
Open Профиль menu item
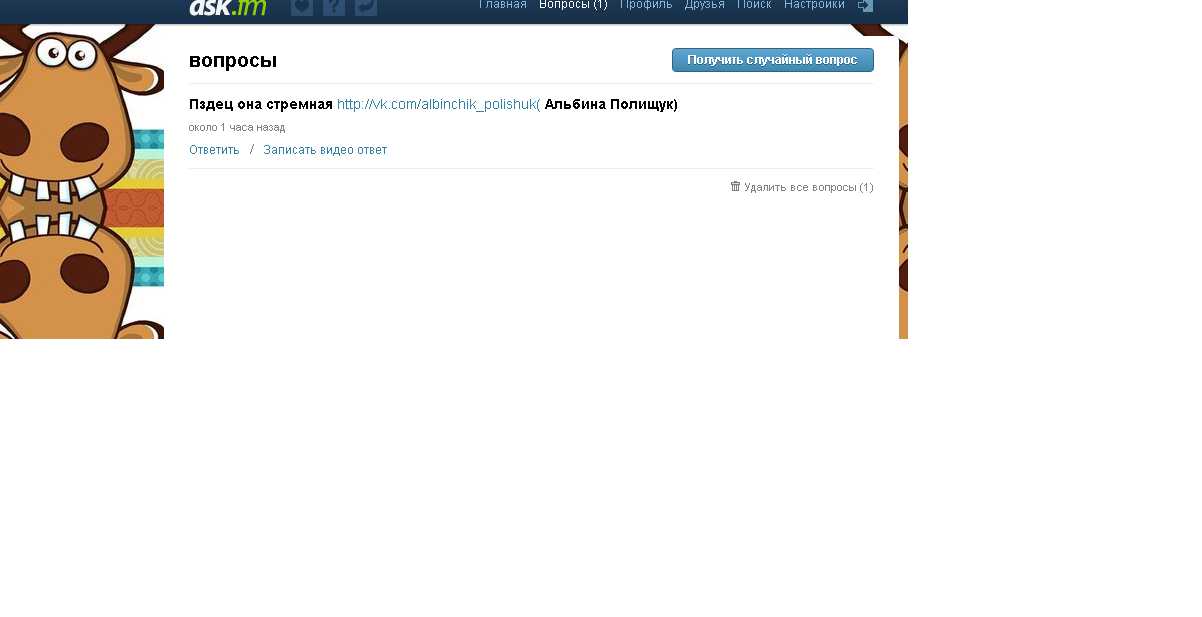pos(646,4)
